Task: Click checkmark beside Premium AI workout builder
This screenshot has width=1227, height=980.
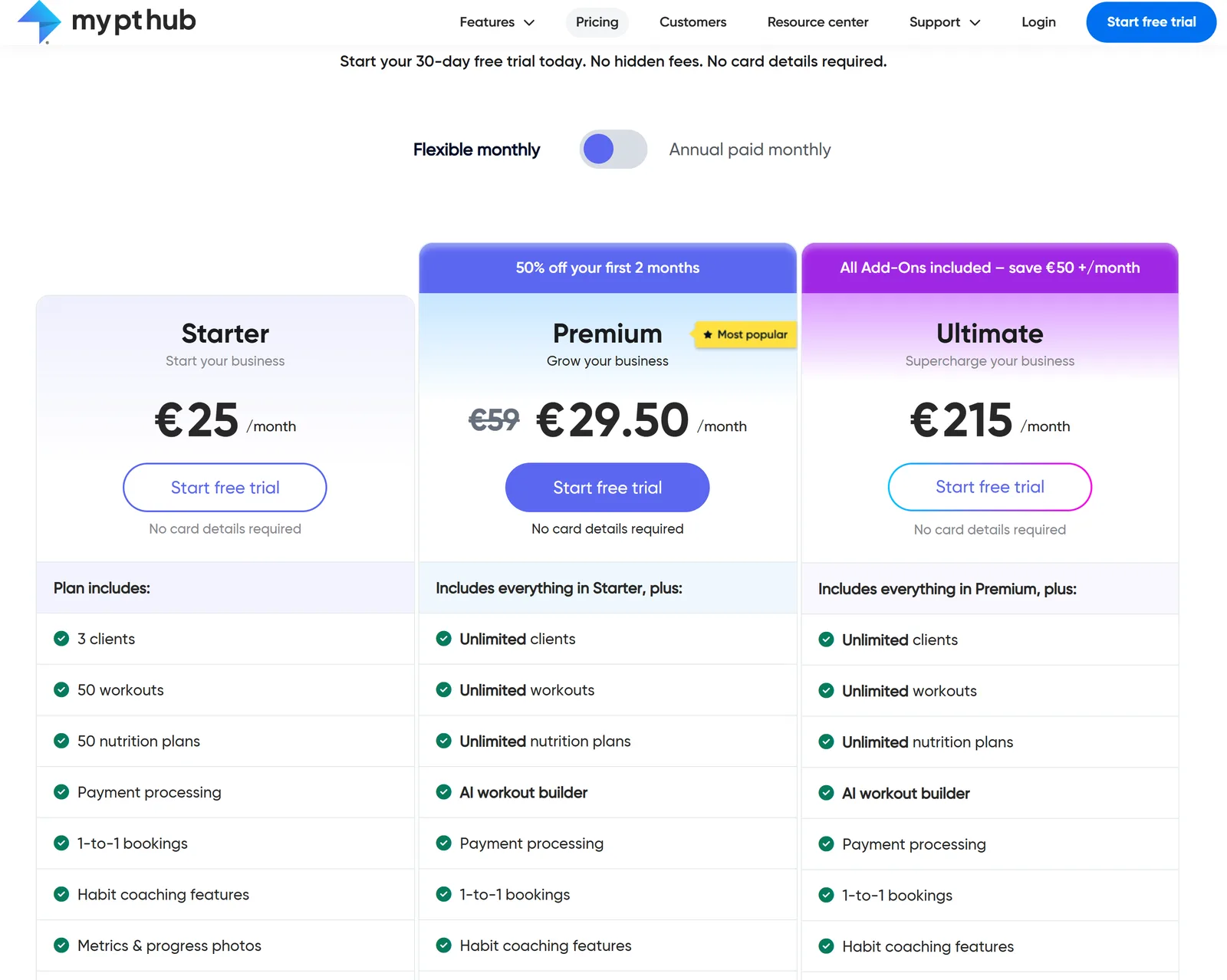Action: pos(443,791)
